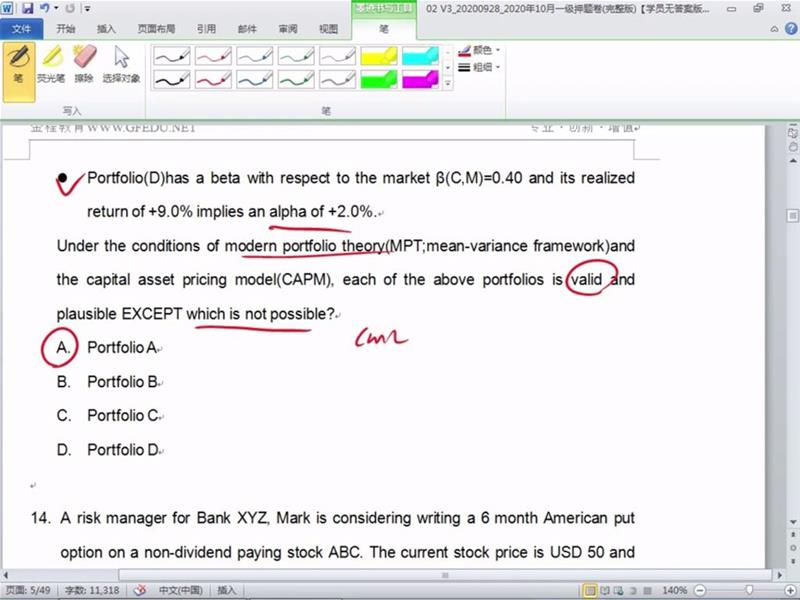Activate the Eraser (擦除) tool

84,64
